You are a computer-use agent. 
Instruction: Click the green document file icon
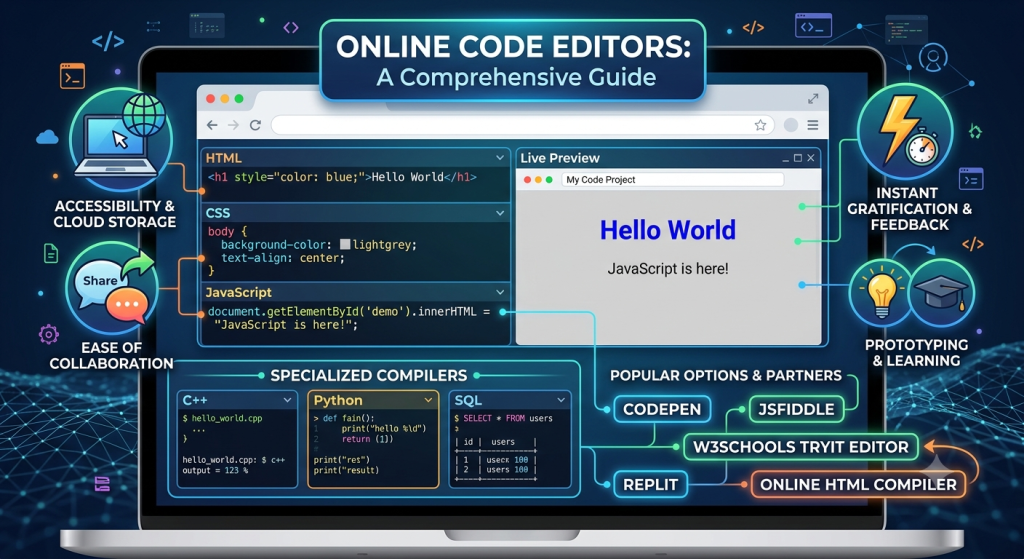click(x=51, y=253)
